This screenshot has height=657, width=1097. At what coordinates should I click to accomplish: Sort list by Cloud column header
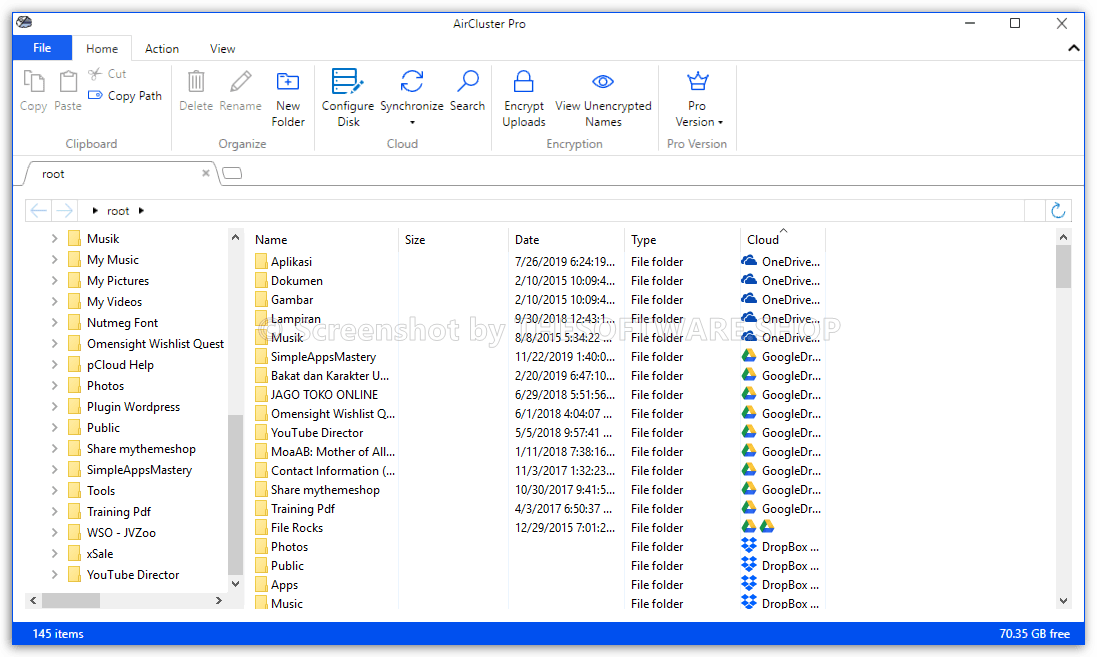click(763, 240)
